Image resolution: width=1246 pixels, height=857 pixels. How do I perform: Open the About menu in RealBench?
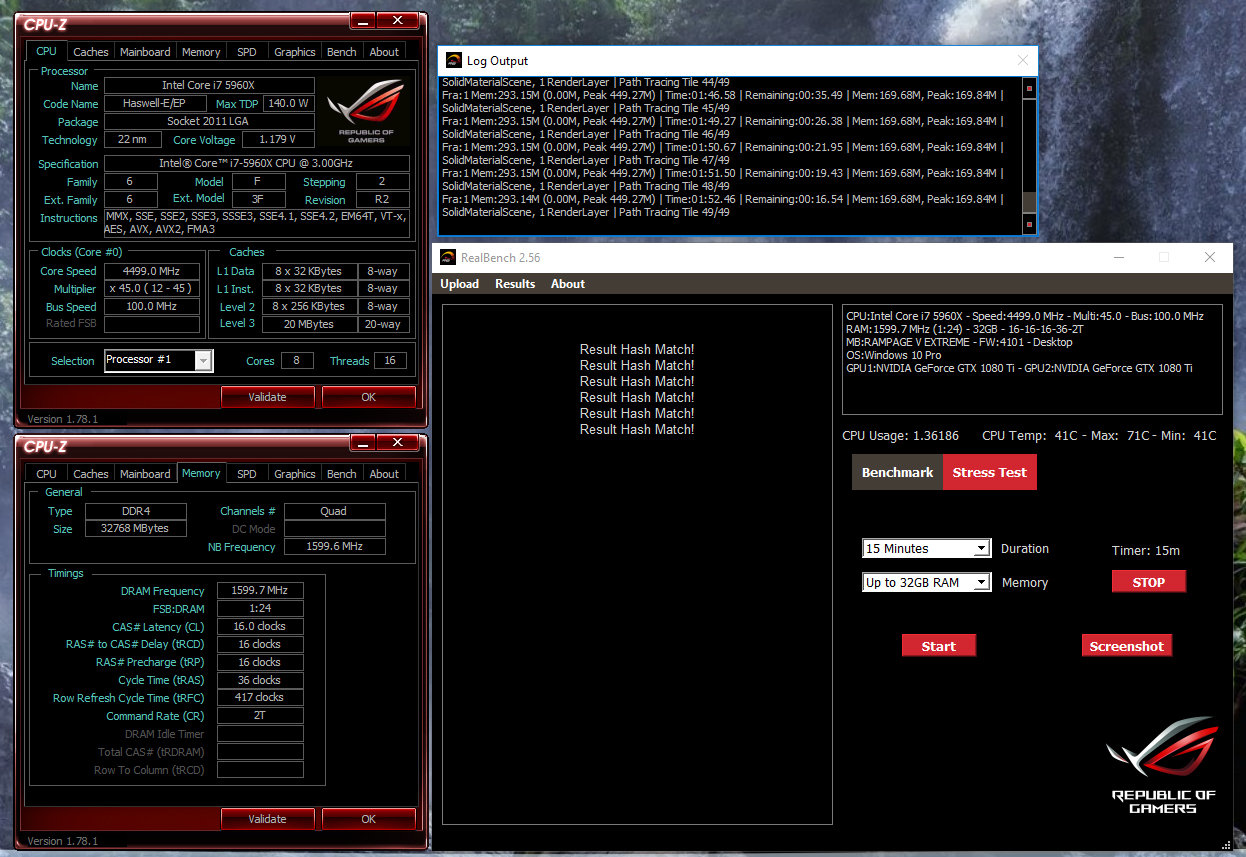click(x=568, y=284)
